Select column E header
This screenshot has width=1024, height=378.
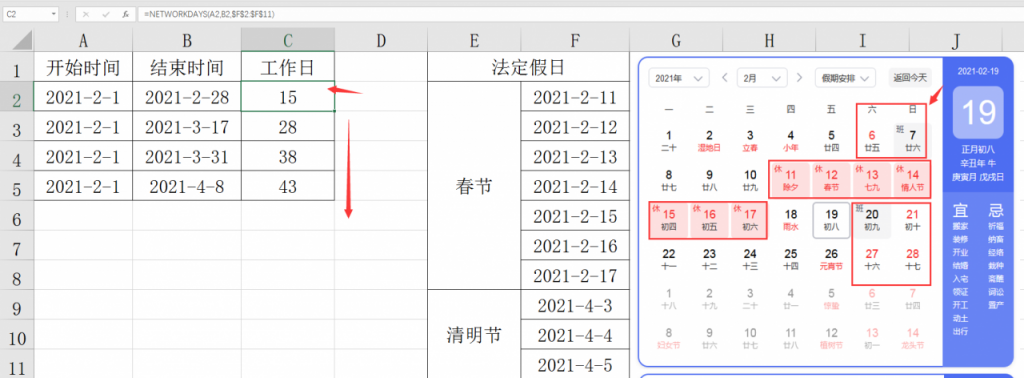click(x=474, y=40)
